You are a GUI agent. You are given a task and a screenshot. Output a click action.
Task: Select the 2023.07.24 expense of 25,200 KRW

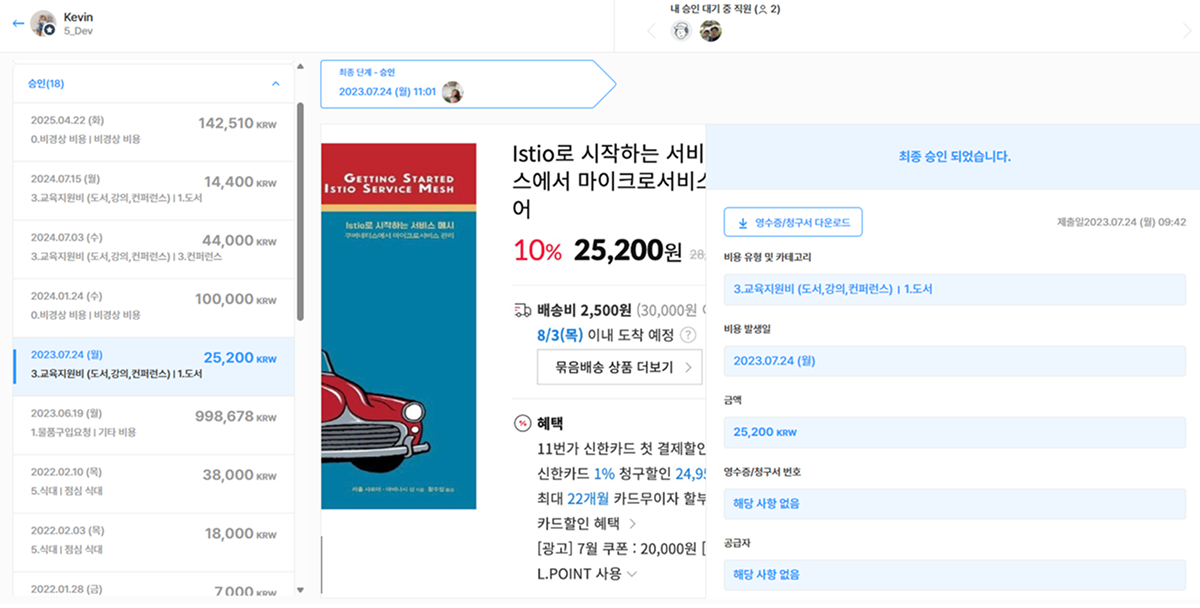coord(153,366)
